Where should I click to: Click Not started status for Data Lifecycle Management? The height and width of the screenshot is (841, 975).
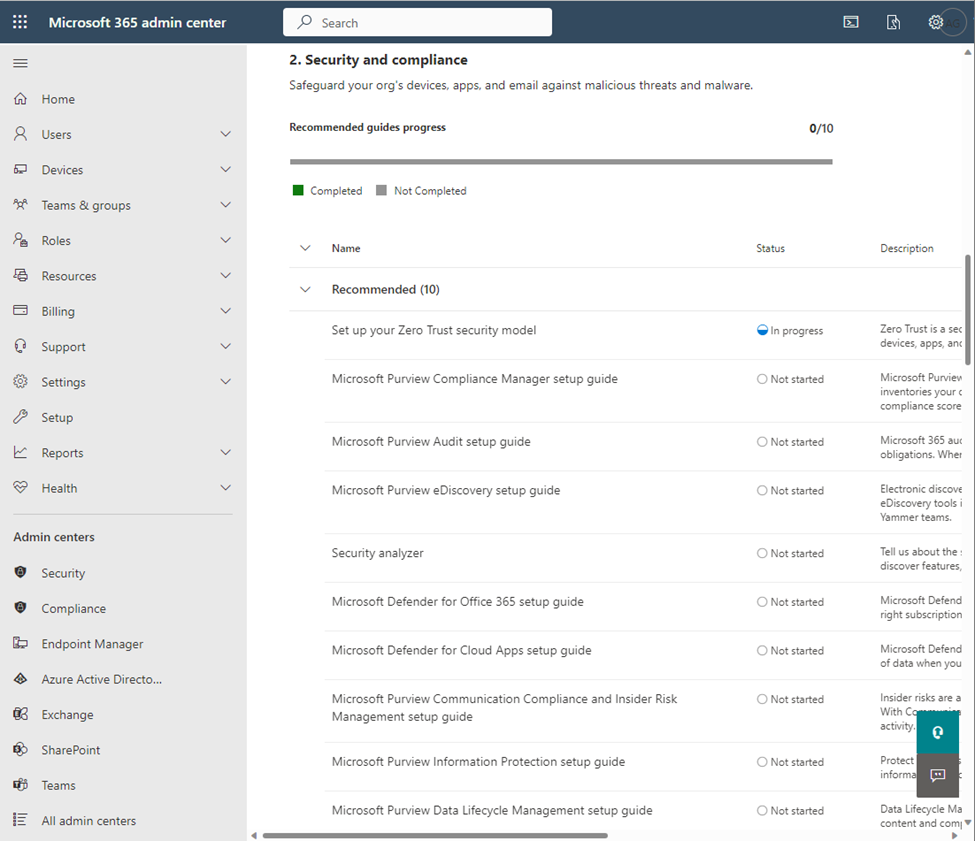tap(790, 811)
